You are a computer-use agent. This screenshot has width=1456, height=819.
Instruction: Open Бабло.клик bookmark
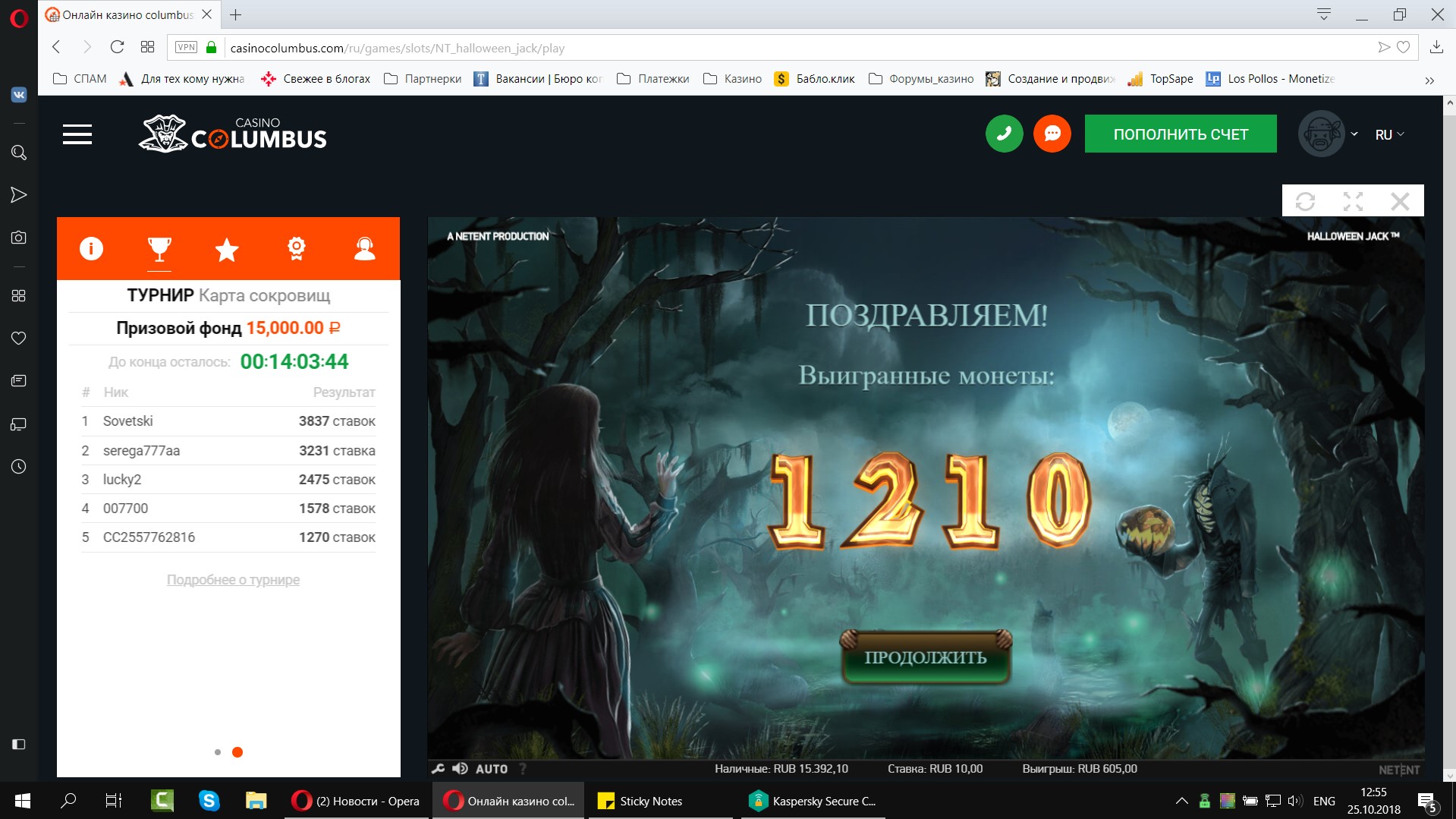[x=814, y=78]
